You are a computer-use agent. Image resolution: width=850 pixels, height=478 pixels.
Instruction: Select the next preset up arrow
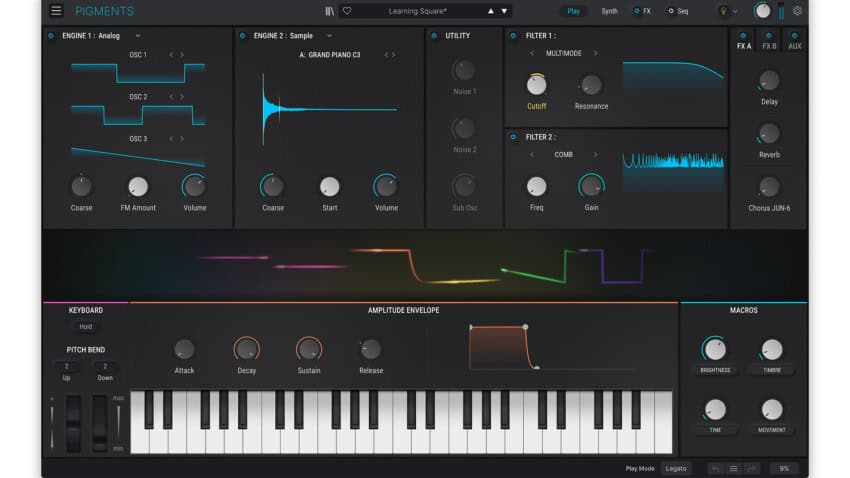[491, 11]
